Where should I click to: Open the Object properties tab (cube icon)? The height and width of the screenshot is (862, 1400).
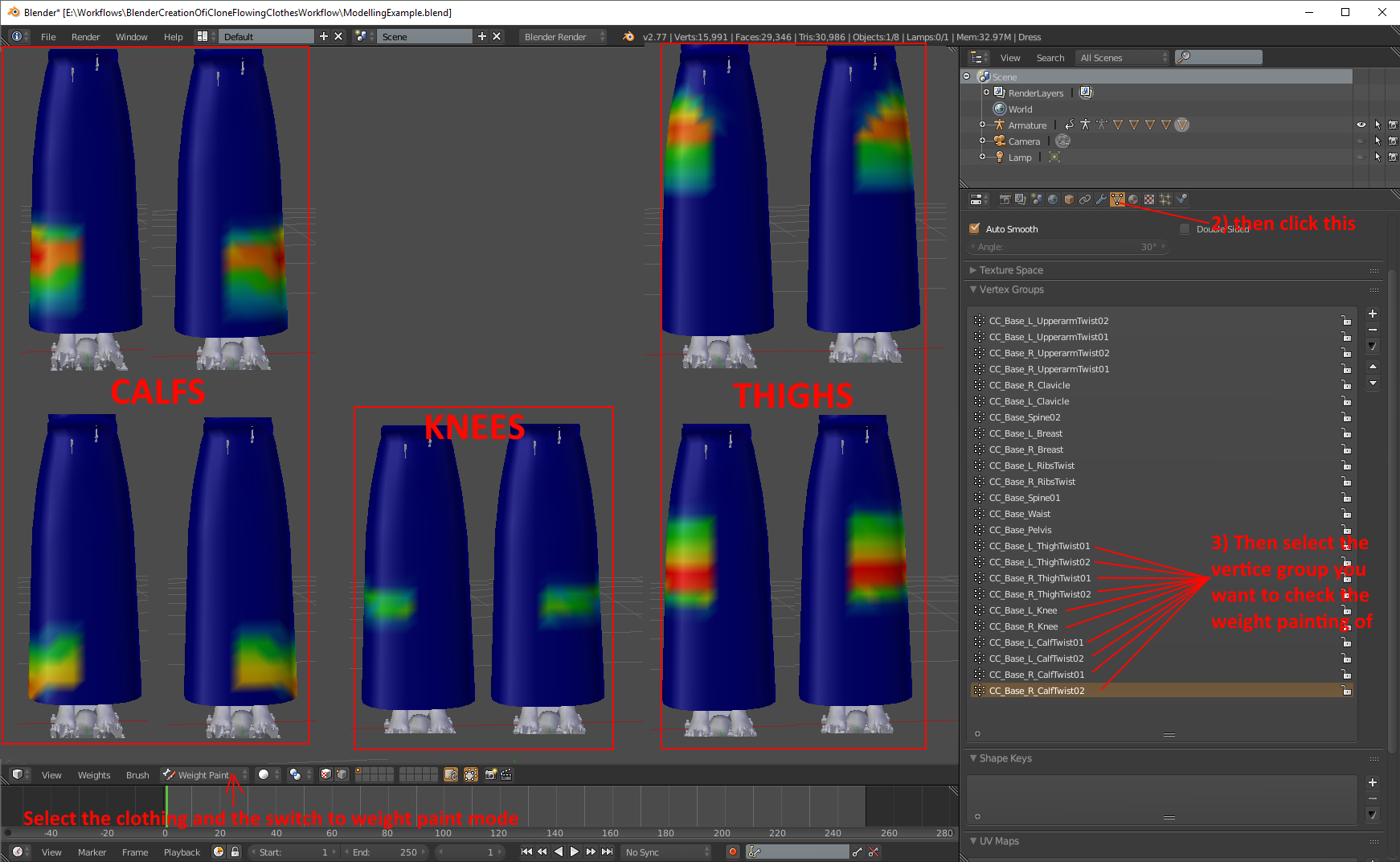coord(1069,199)
